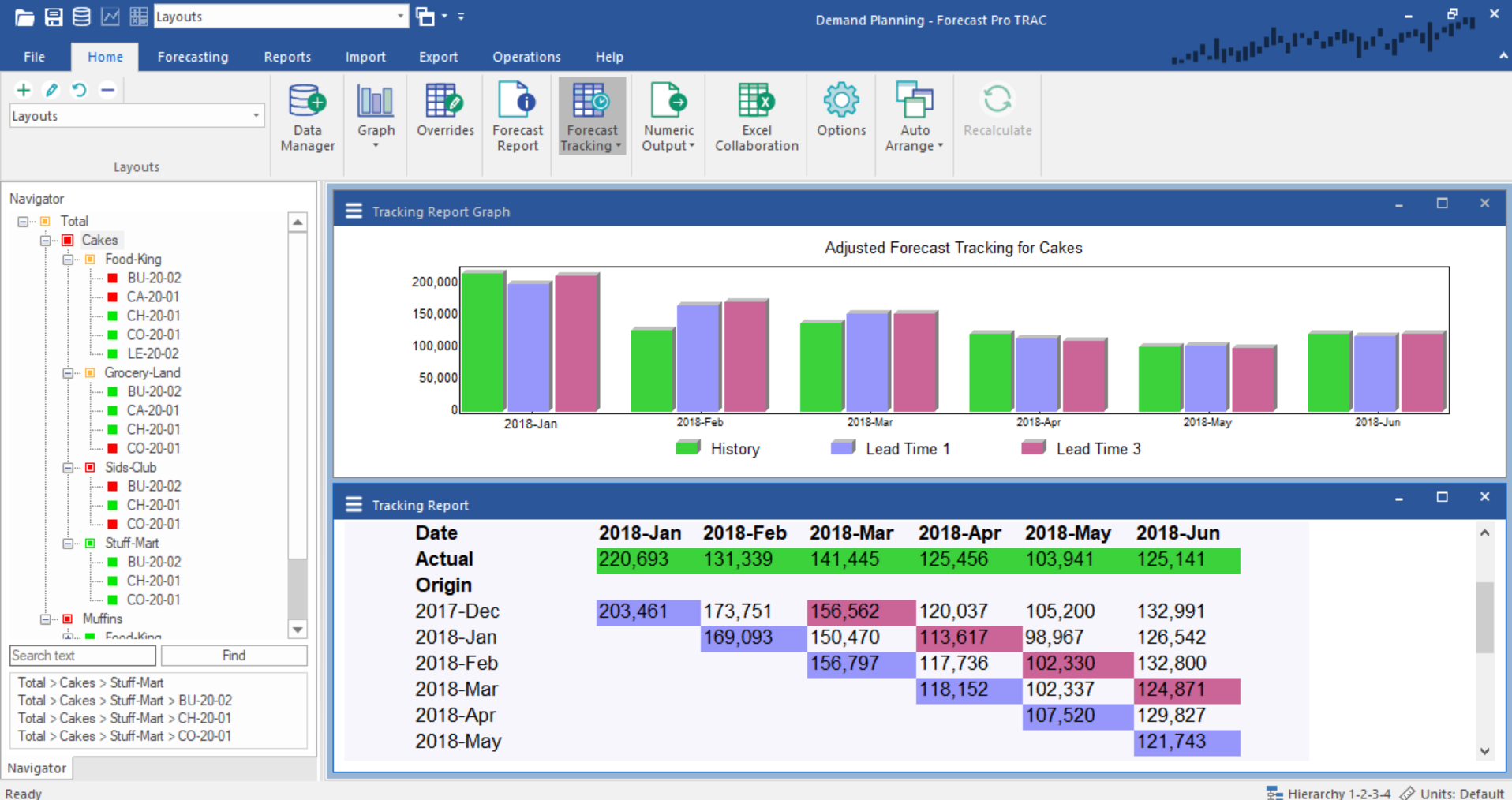1512x800 pixels.
Task: Click inside the Search text field
Action: point(82,655)
